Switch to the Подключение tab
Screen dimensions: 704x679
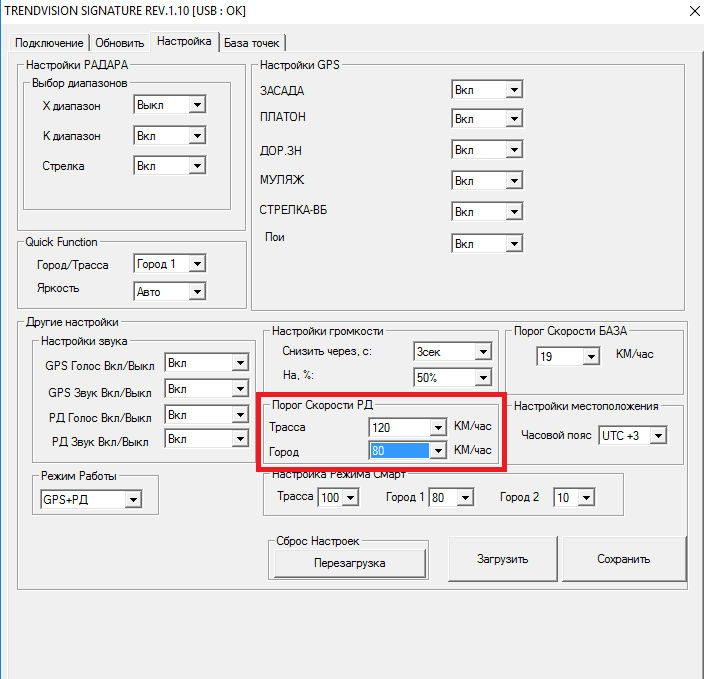(x=49, y=42)
